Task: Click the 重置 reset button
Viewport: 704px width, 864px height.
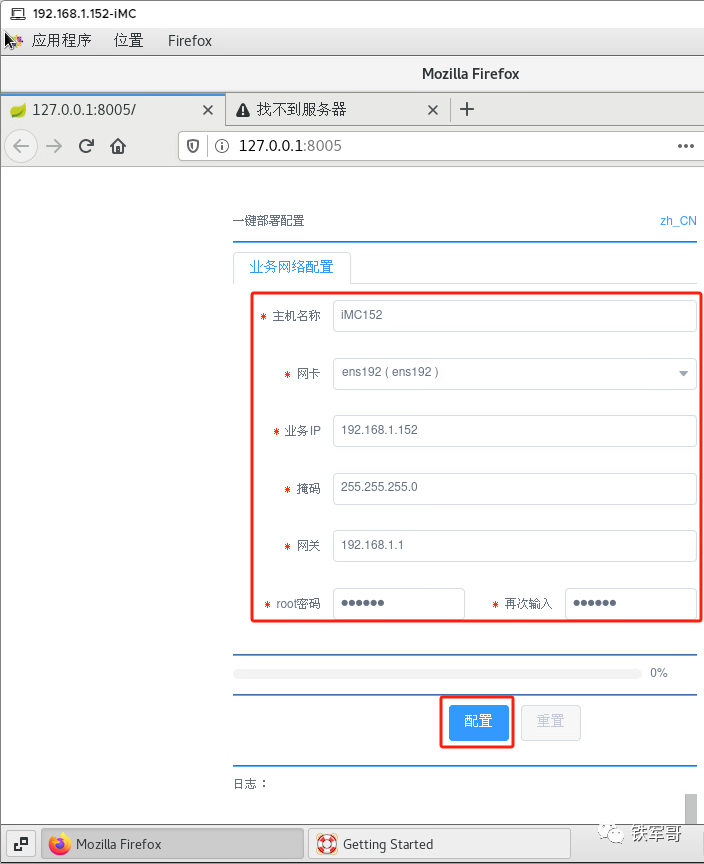Action: pos(550,721)
